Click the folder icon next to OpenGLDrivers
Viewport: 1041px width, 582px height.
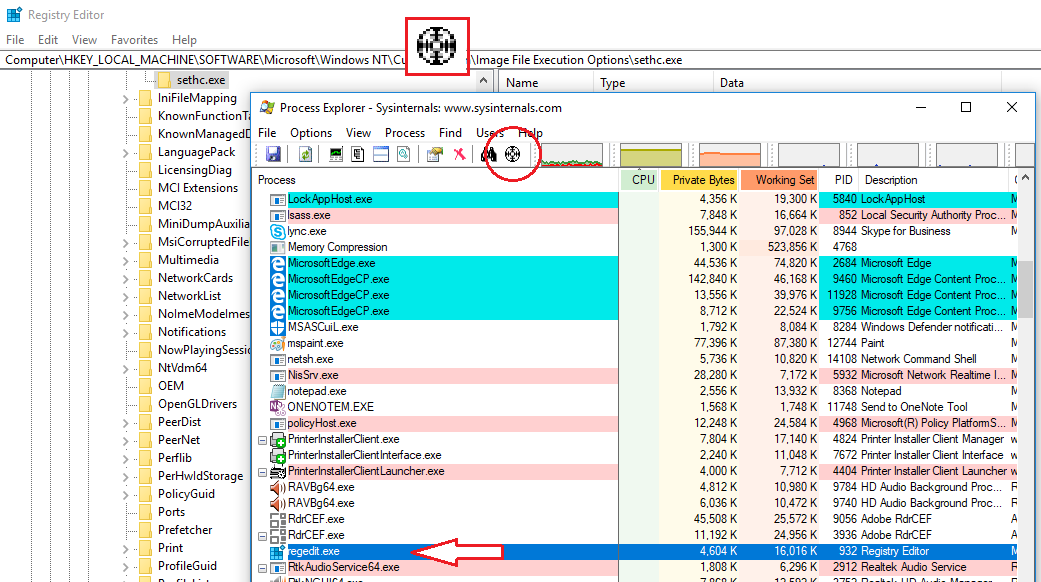click(x=145, y=404)
